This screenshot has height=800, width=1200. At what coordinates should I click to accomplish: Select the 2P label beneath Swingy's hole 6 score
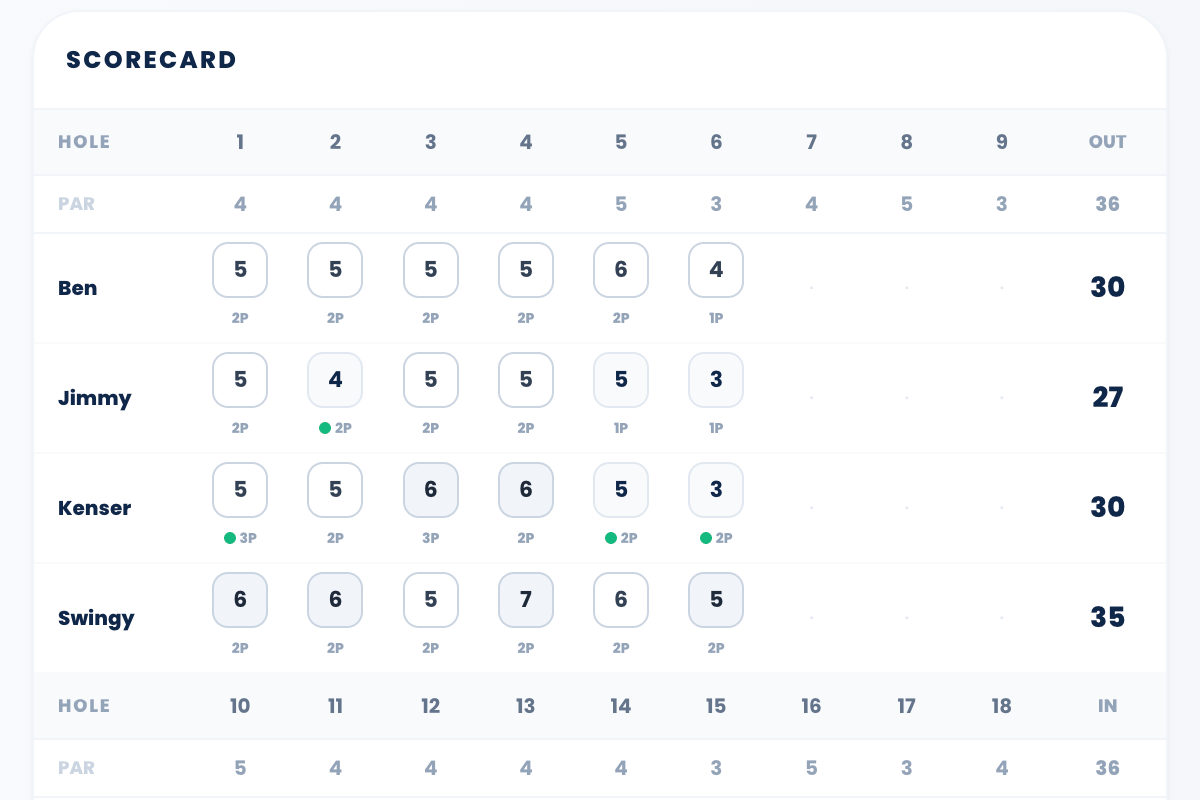(716, 648)
